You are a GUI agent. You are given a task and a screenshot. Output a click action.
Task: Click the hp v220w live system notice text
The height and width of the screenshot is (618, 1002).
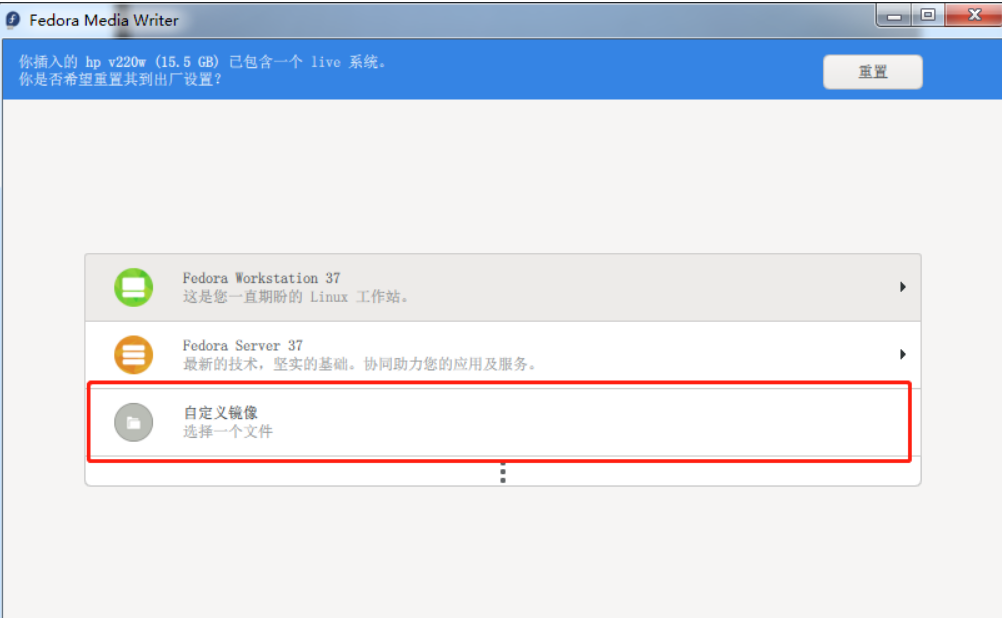click(x=202, y=62)
